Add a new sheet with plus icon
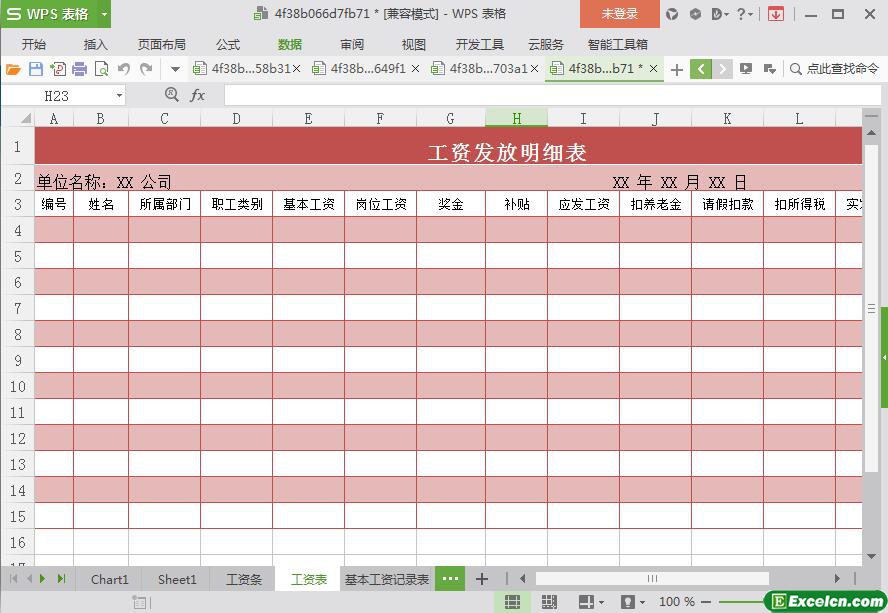This screenshot has height=613, width=888. [482, 579]
